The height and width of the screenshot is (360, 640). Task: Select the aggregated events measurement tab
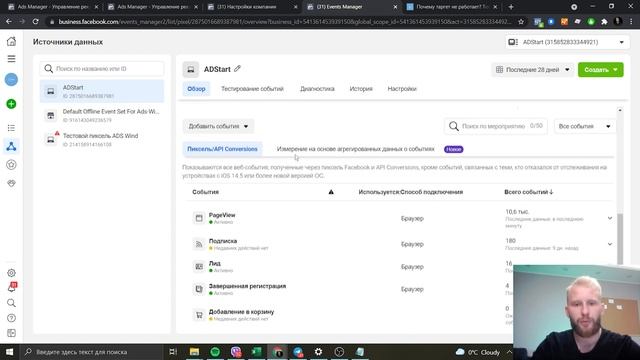pyautogui.click(x=356, y=149)
